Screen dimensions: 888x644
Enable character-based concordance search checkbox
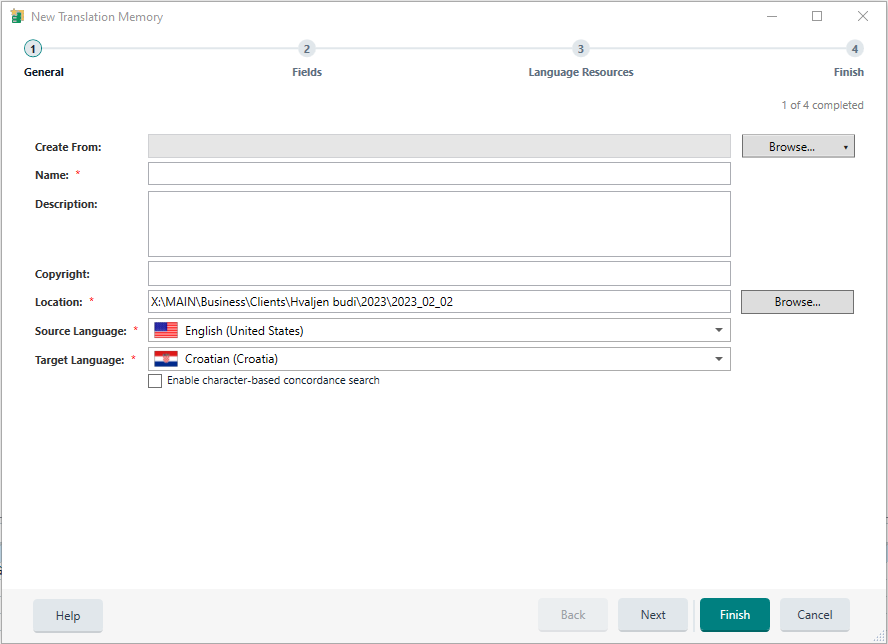point(155,381)
